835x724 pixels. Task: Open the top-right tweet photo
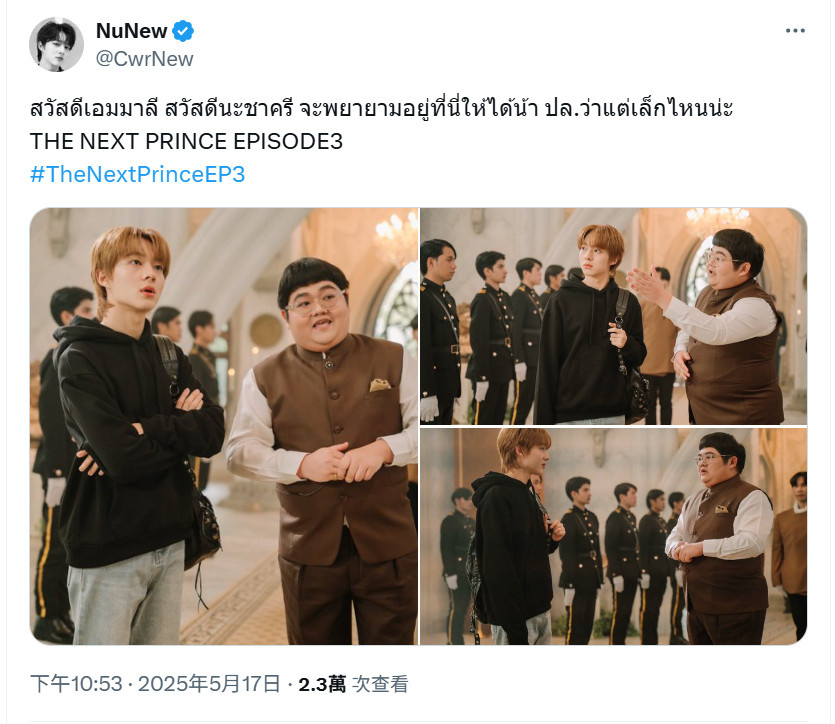(x=613, y=316)
